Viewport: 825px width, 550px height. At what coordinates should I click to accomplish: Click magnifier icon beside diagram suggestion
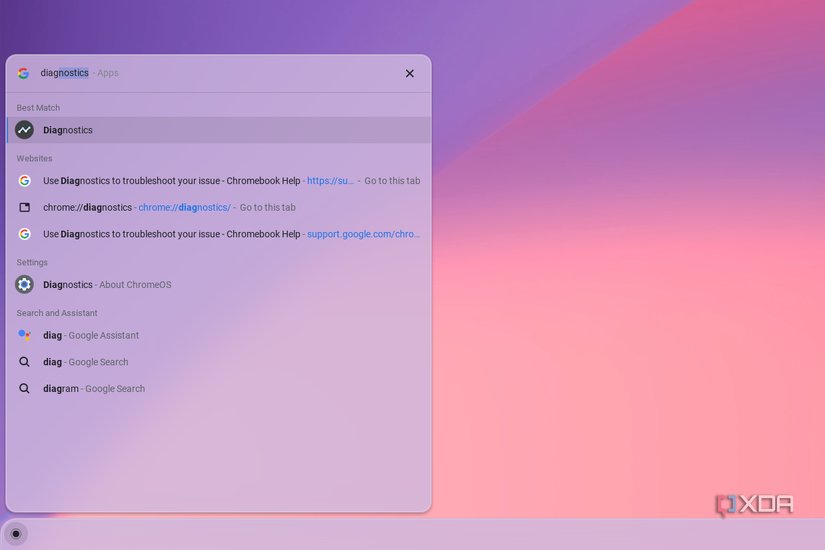24,388
